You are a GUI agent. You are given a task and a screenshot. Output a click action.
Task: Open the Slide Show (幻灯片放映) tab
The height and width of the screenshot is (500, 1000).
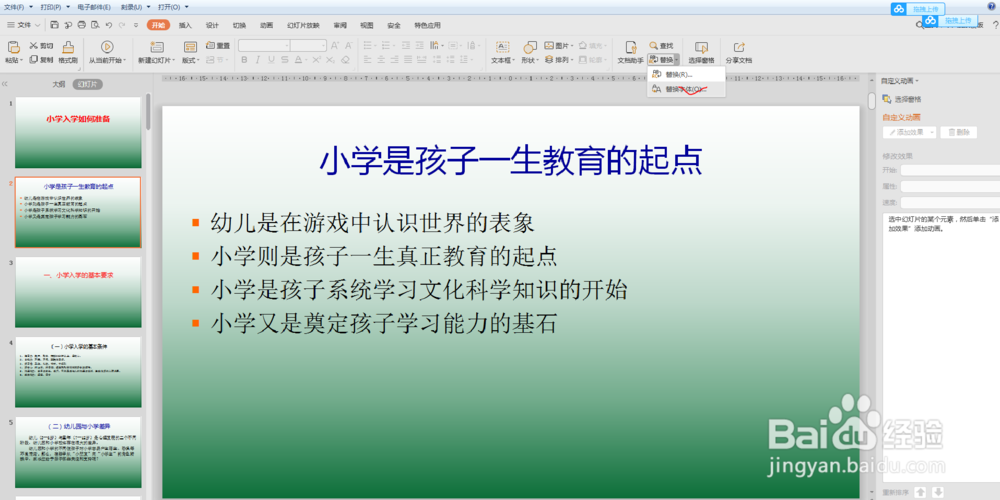304,26
